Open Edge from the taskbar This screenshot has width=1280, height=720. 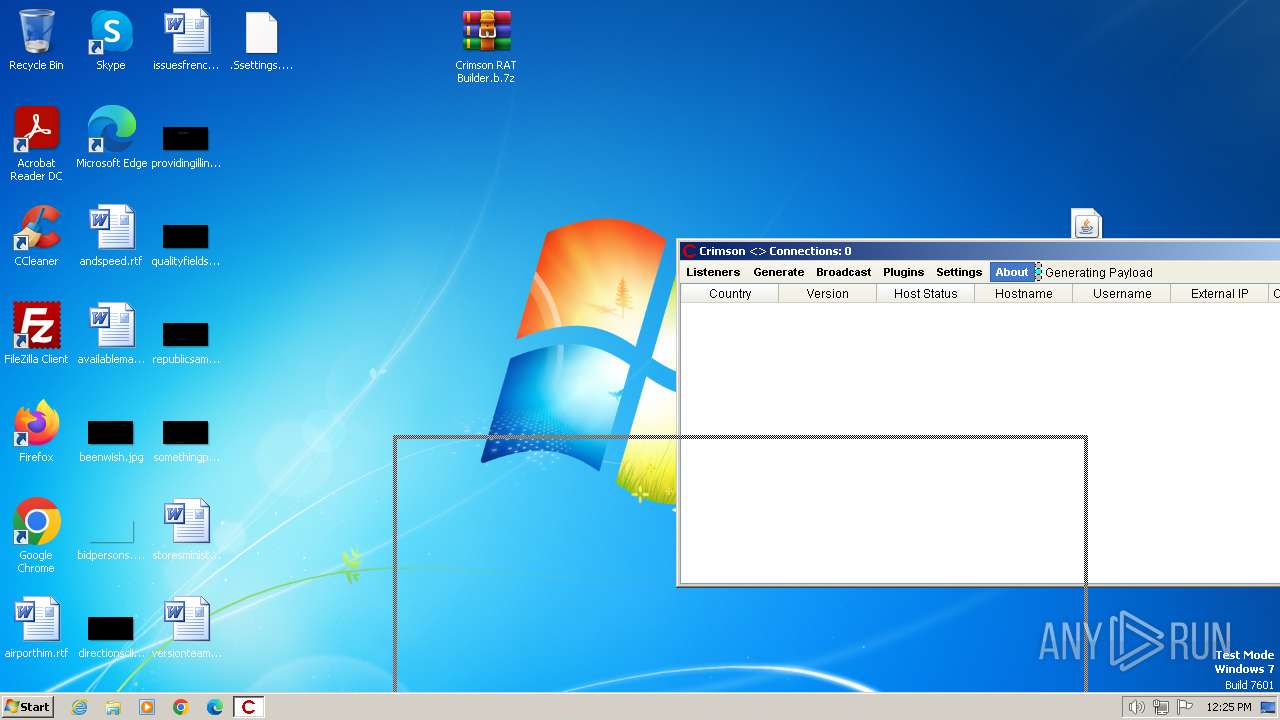tap(215, 707)
